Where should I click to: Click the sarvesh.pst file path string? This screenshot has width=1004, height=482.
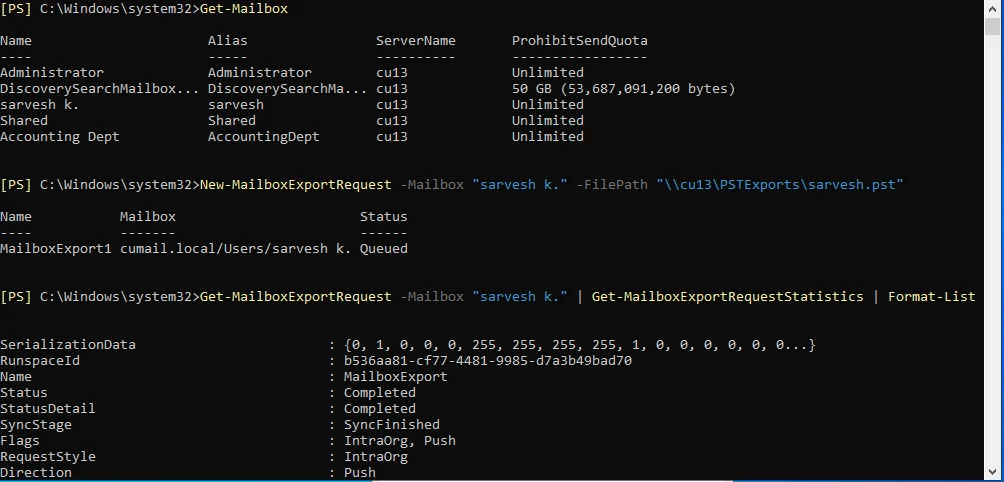tap(781, 185)
